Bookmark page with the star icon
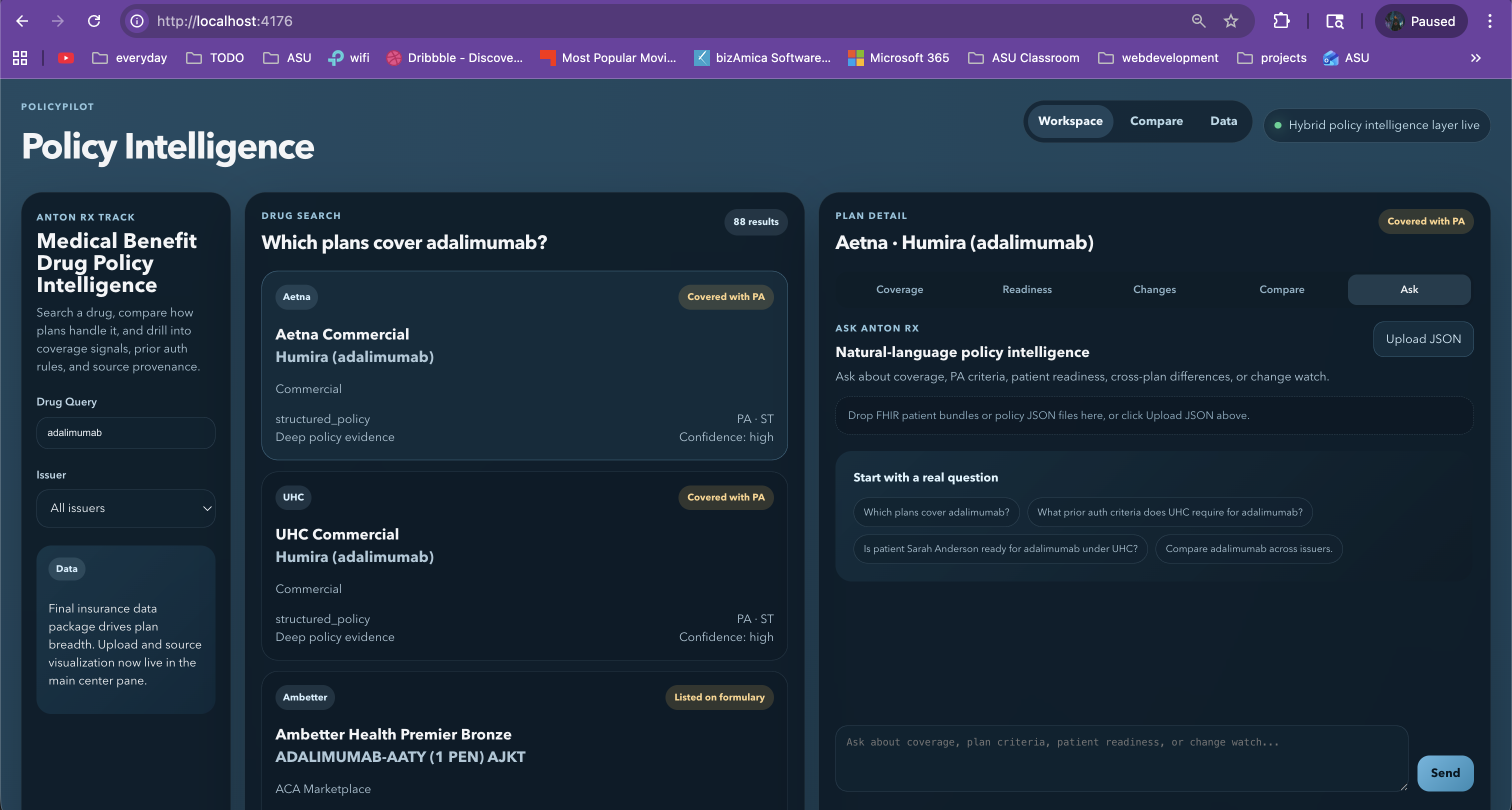 [x=1231, y=21]
